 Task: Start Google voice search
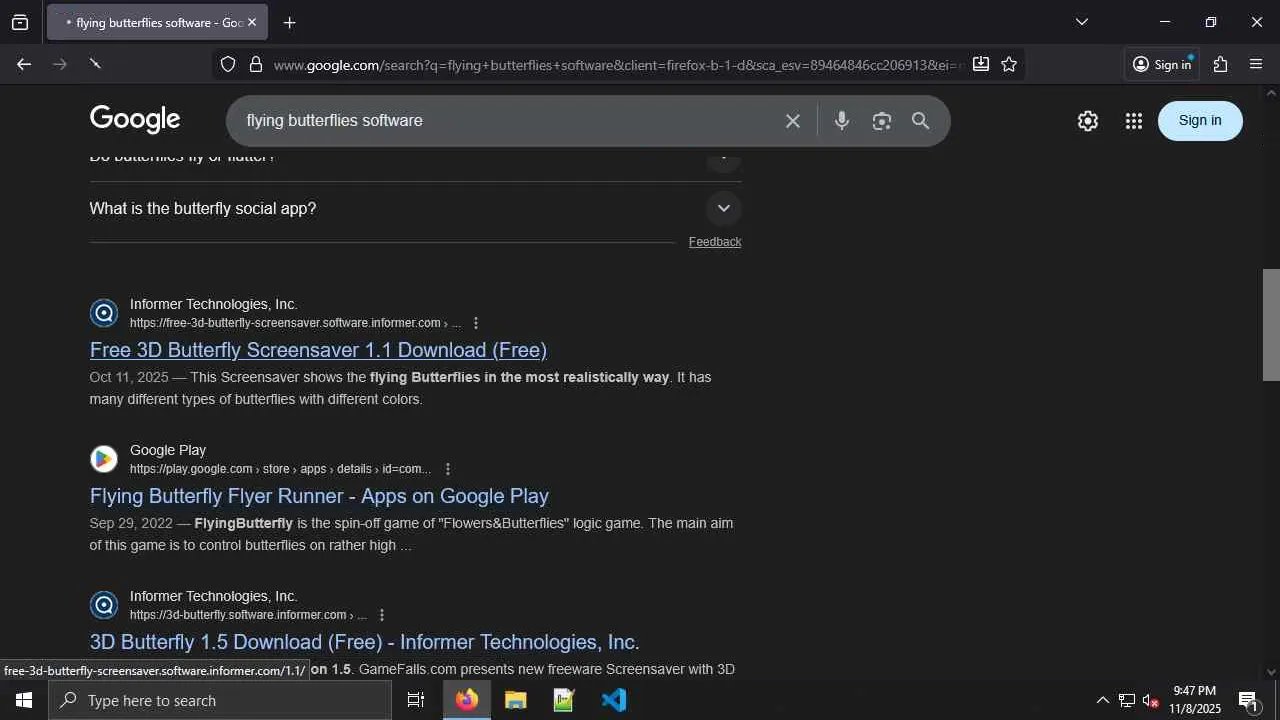point(842,121)
